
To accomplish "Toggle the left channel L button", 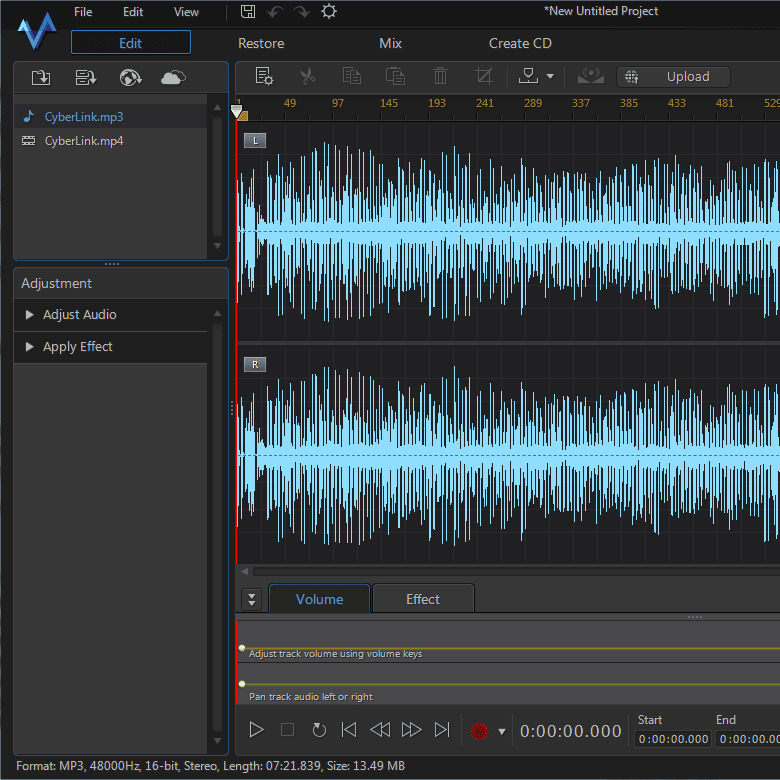I will pos(255,141).
